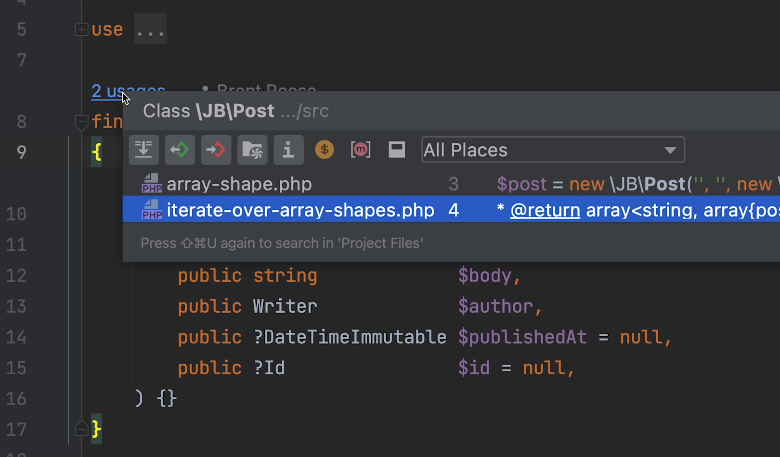Open the All Places scope dropdown
This screenshot has height=457, width=780.
click(x=553, y=150)
